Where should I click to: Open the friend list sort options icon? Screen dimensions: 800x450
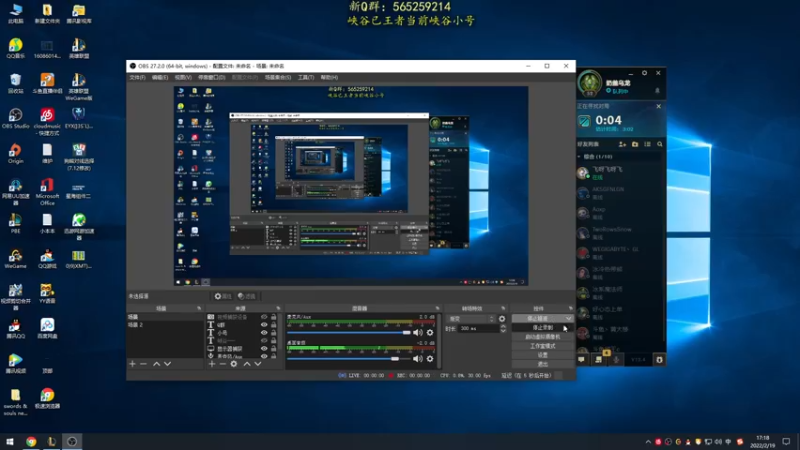pyautogui.click(x=647, y=144)
